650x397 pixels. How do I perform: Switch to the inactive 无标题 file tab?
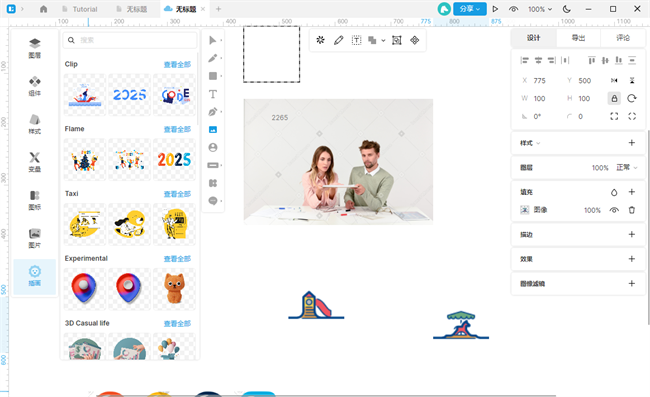(x=132, y=9)
